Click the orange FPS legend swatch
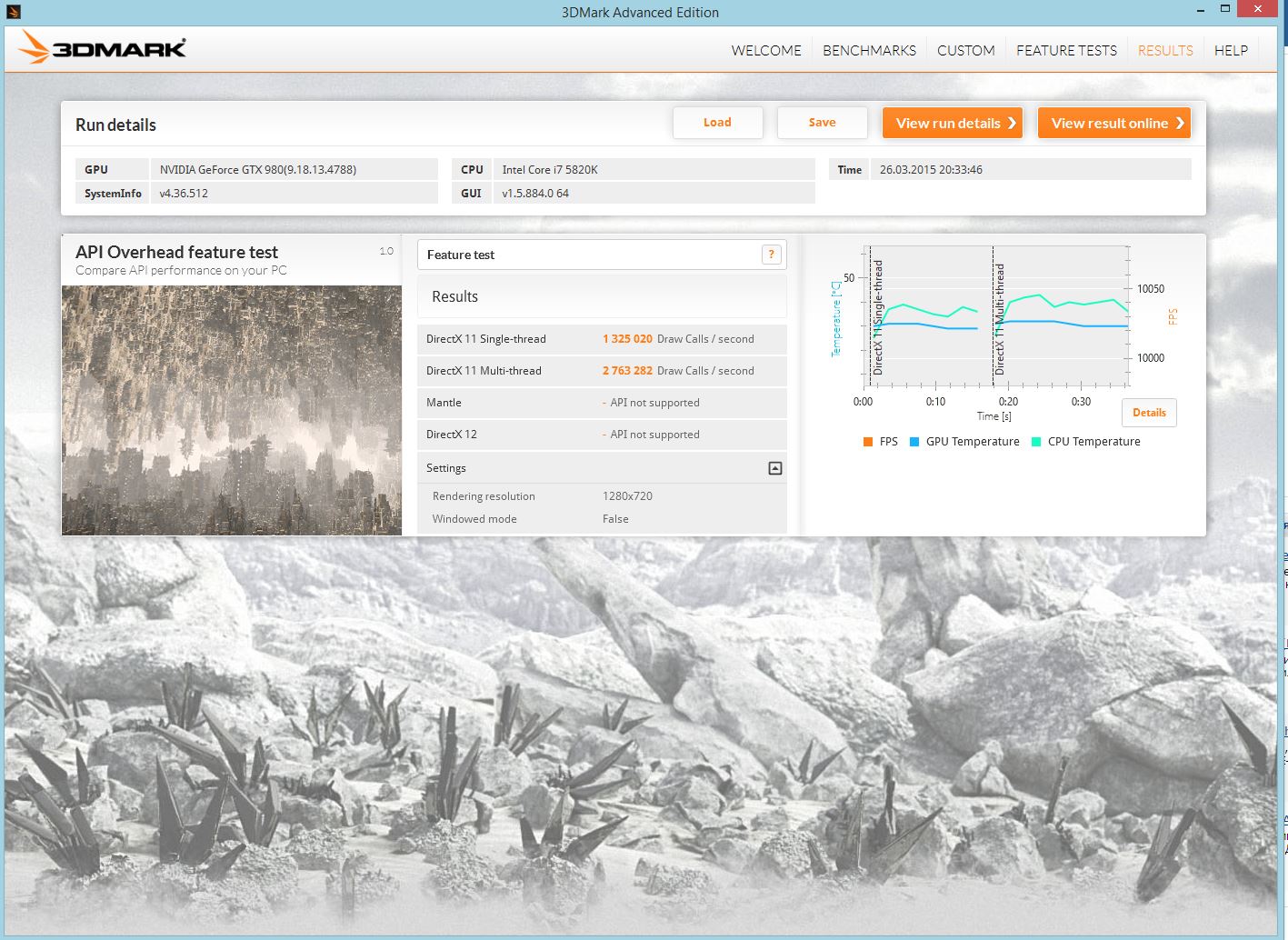Screen dimensions: 1288x940 pyautogui.click(x=868, y=442)
